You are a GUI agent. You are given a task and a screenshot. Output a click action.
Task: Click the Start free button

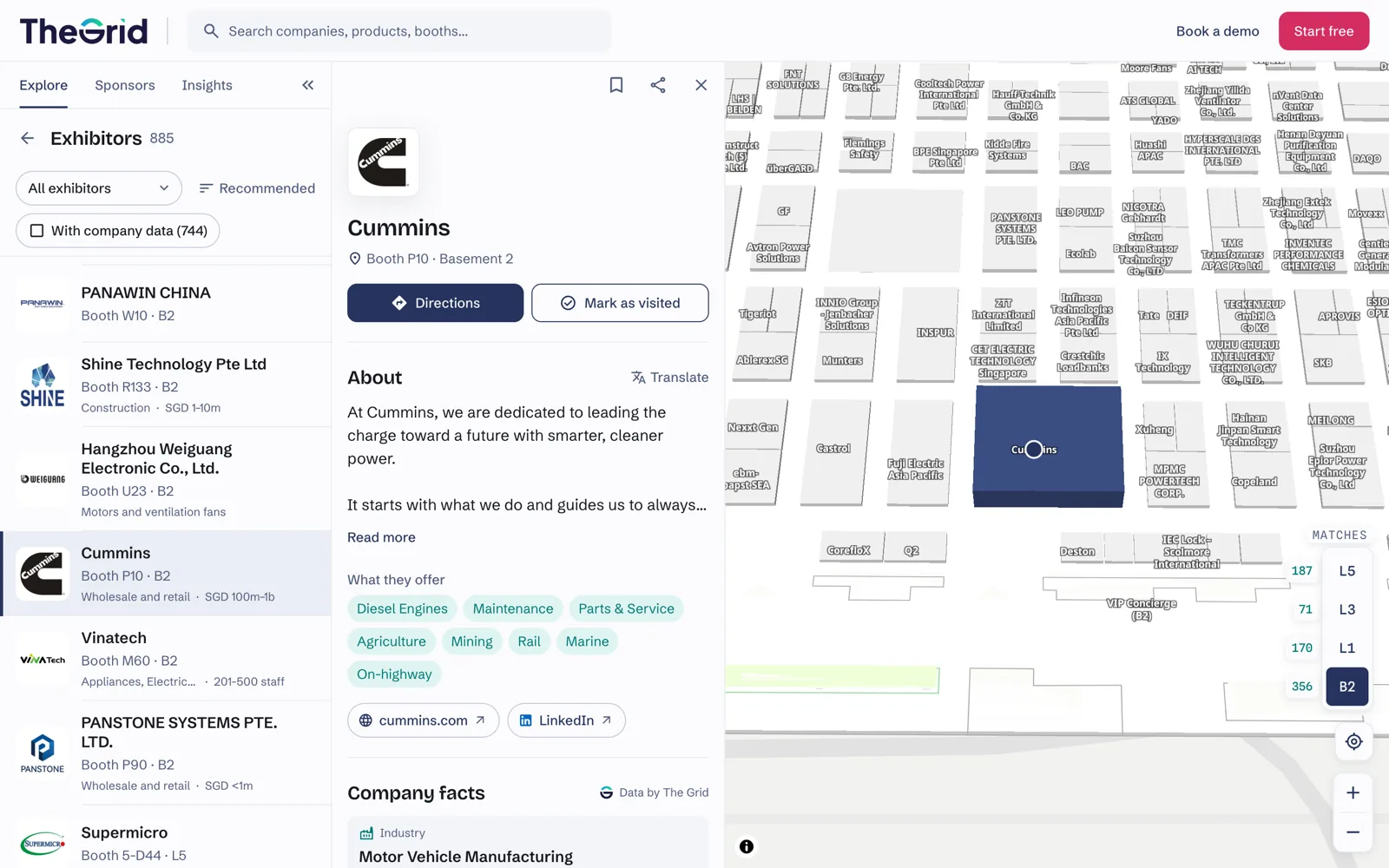[x=1324, y=31]
